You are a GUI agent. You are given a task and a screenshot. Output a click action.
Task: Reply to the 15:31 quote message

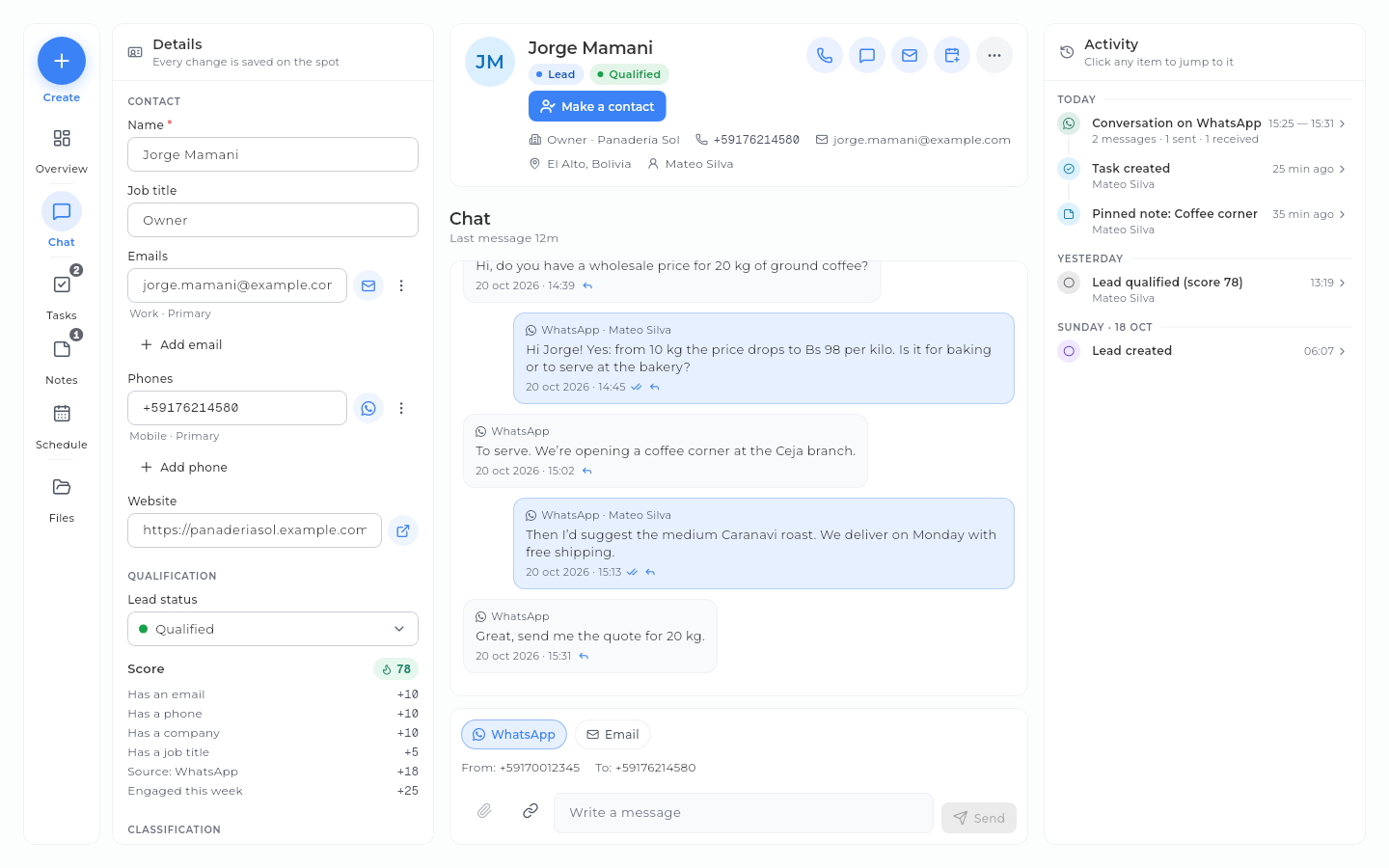(584, 656)
